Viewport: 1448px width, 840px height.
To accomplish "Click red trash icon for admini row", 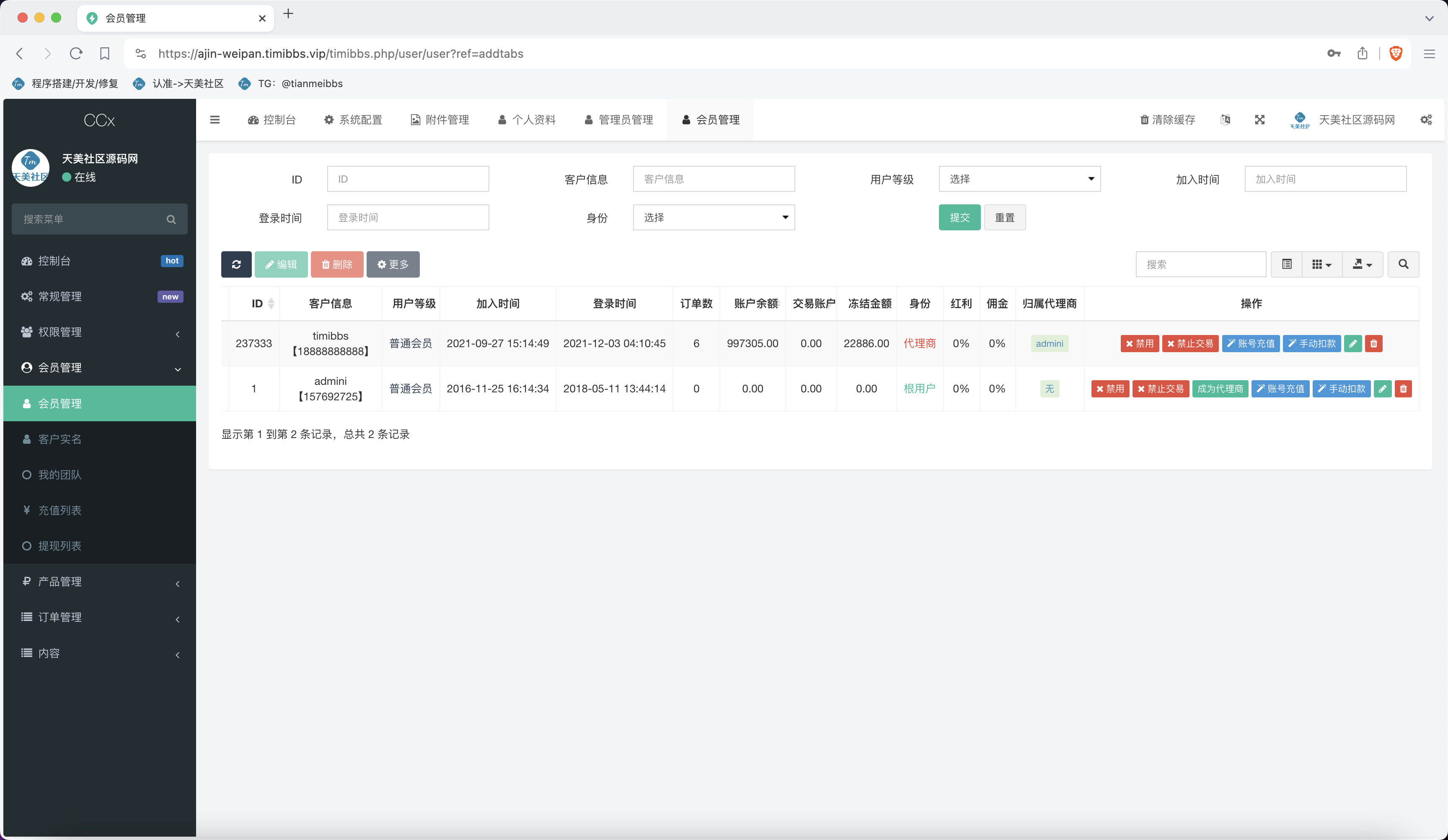I will pyautogui.click(x=1403, y=389).
